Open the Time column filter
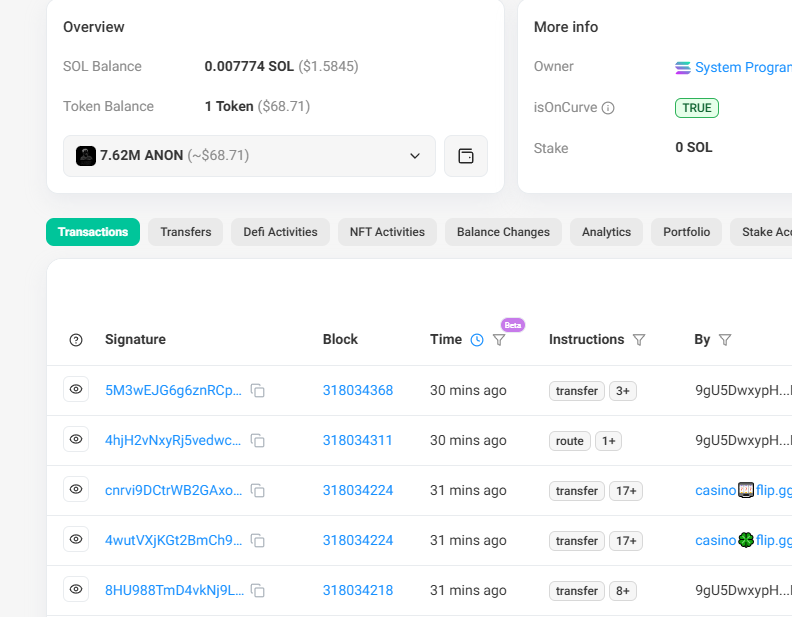 tap(499, 340)
